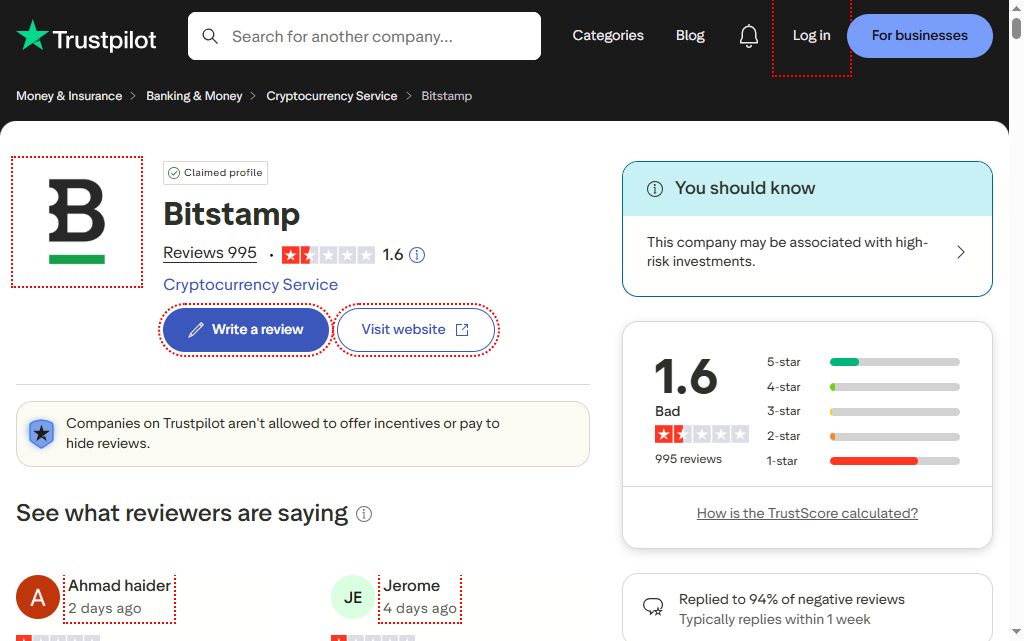The width and height of the screenshot is (1024, 641).
Task: Open the notifications bell
Action: (x=749, y=36)
